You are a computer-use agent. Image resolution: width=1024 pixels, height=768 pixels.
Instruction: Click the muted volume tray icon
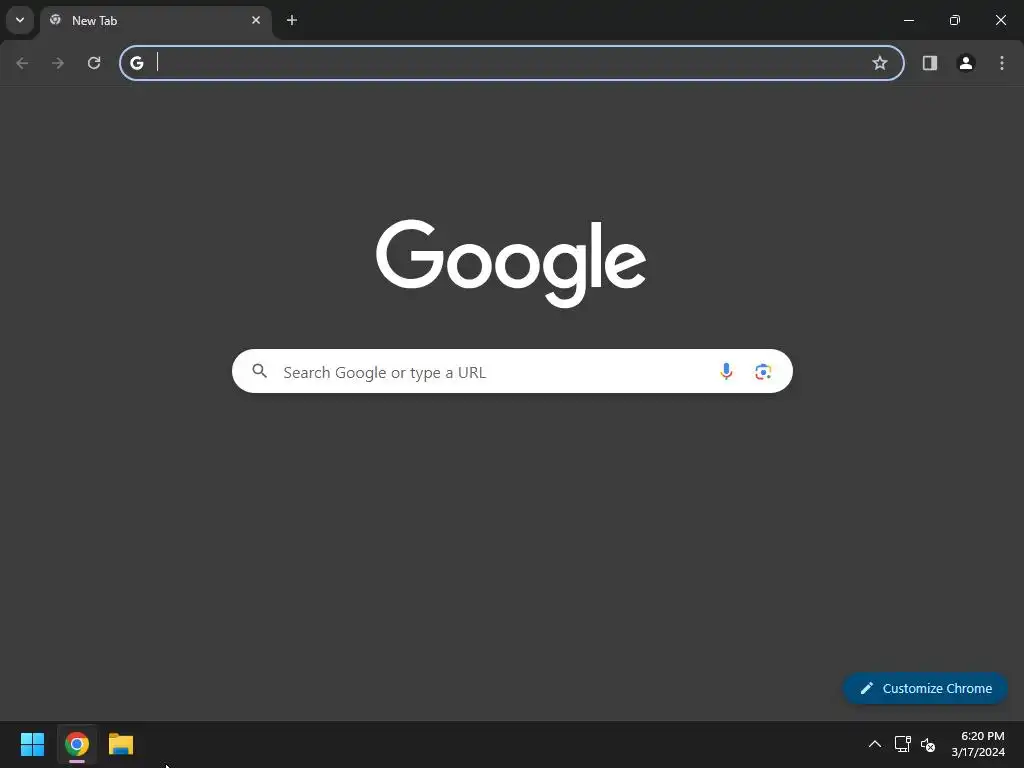pyautogui.click(x=927, y=744)
